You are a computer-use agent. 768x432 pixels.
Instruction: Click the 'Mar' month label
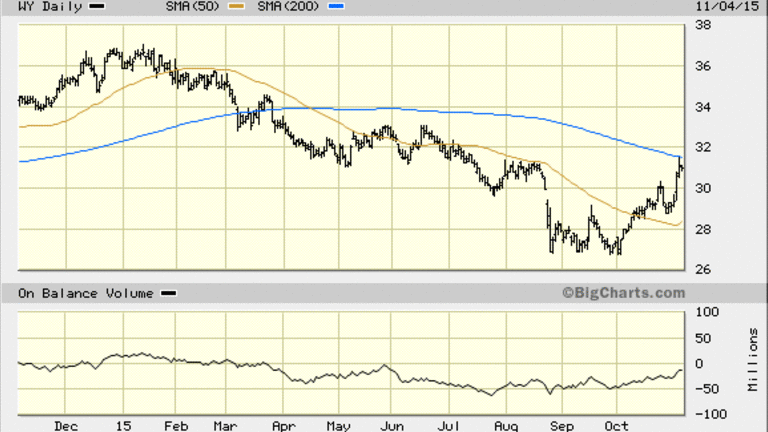[225, 426]
